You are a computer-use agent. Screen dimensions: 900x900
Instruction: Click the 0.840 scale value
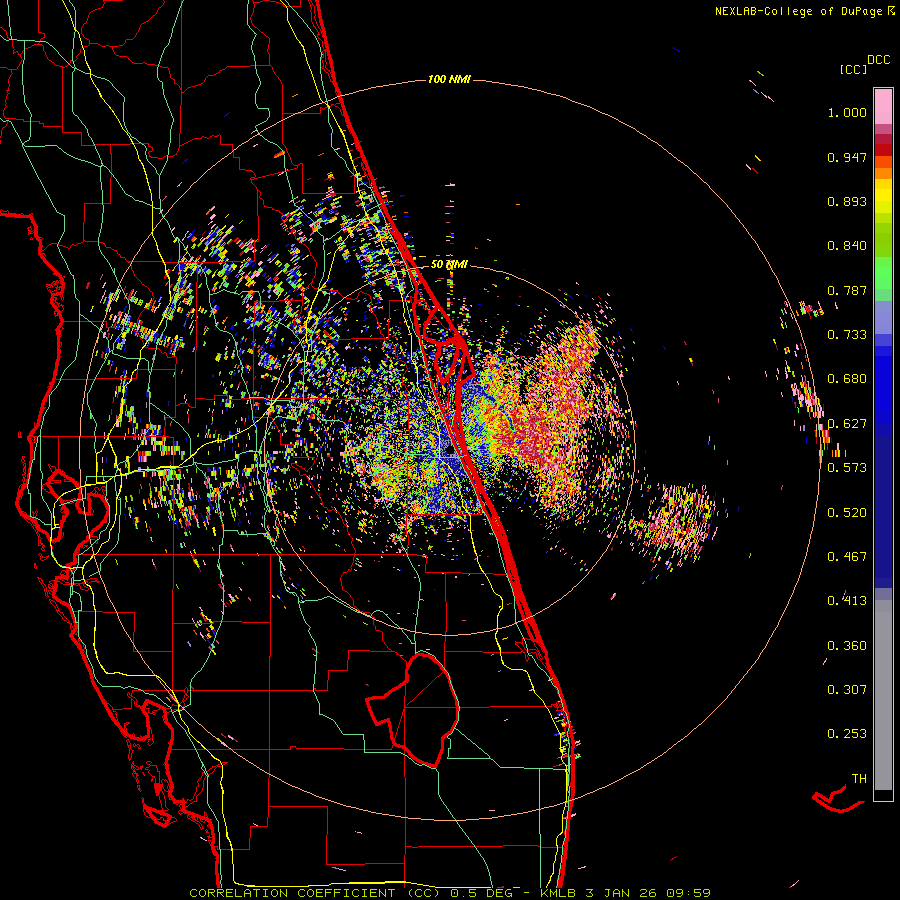[847, 246]
